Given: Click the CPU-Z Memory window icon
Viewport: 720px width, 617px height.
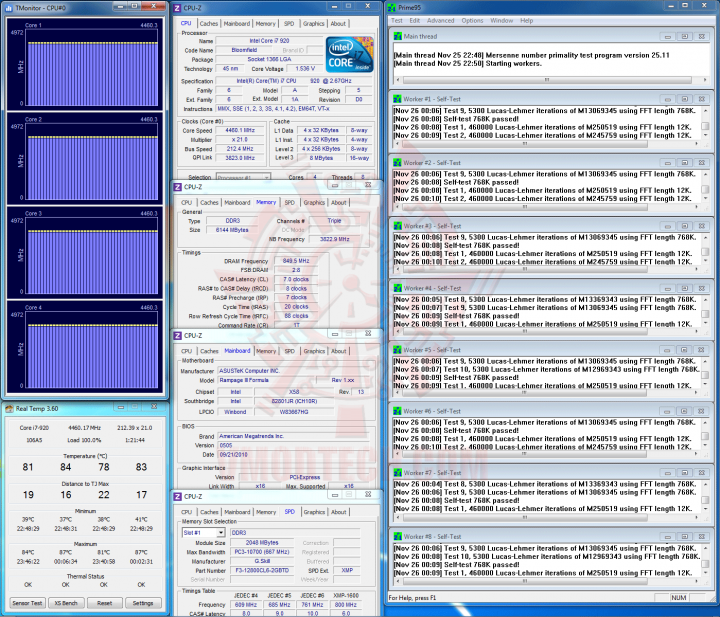Looking at the screenshot, I should (178, 187).
